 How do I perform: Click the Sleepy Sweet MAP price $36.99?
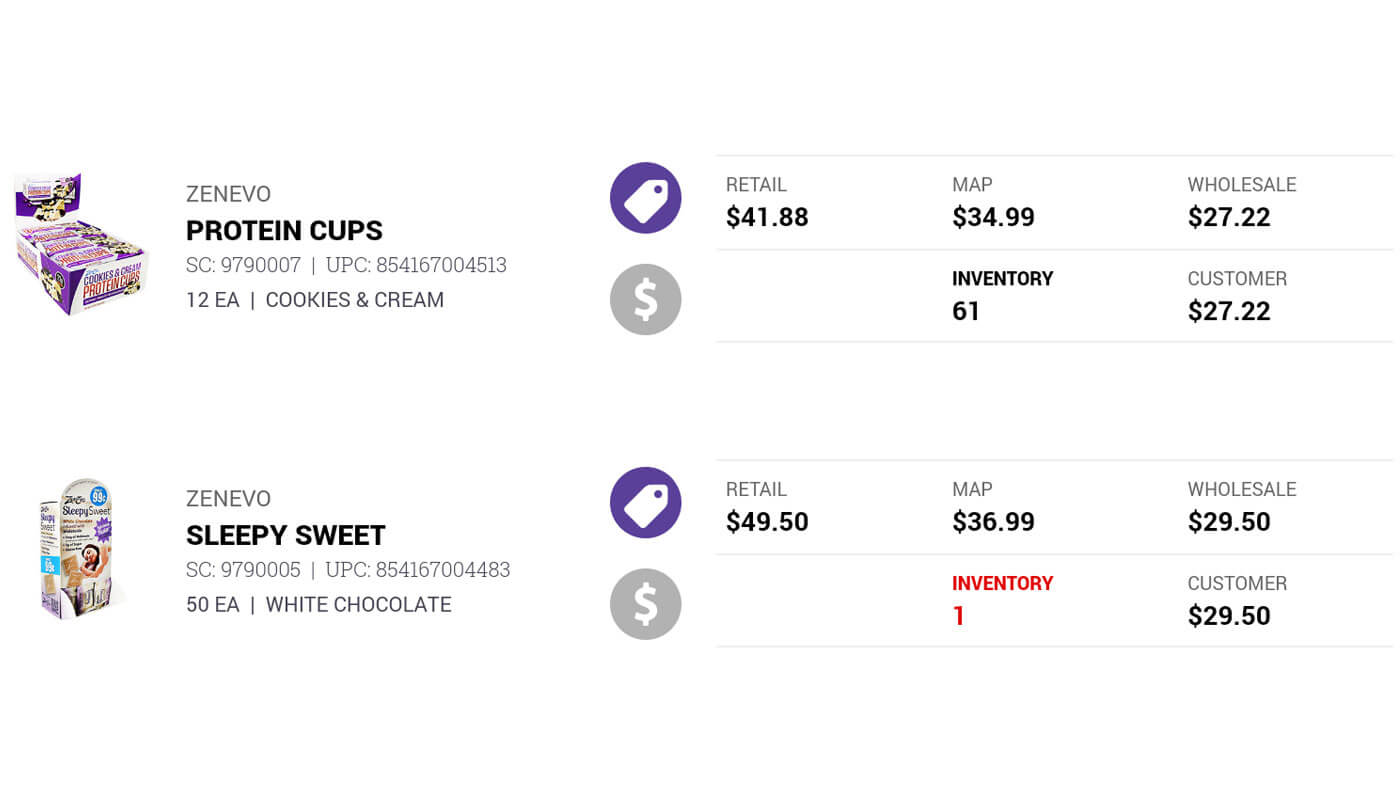click(993, 522)
